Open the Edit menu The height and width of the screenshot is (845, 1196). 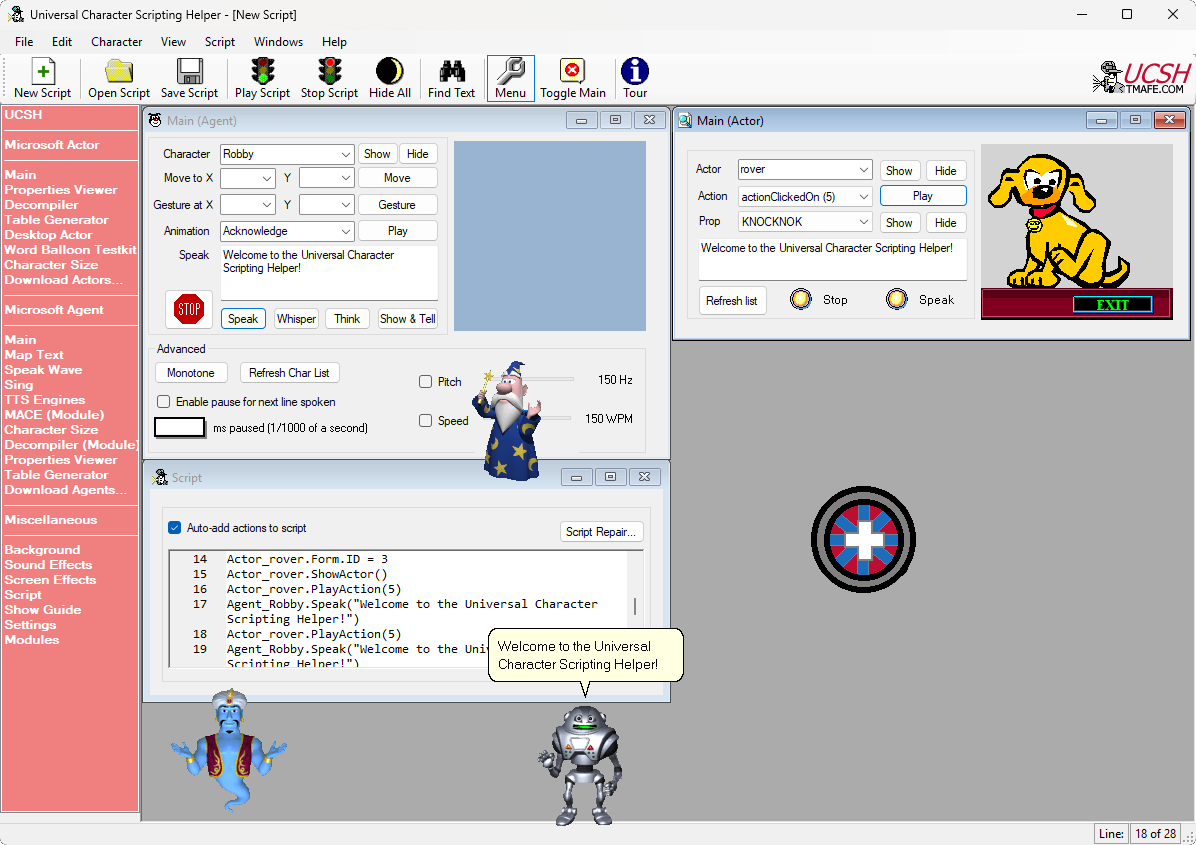[62, 42]
